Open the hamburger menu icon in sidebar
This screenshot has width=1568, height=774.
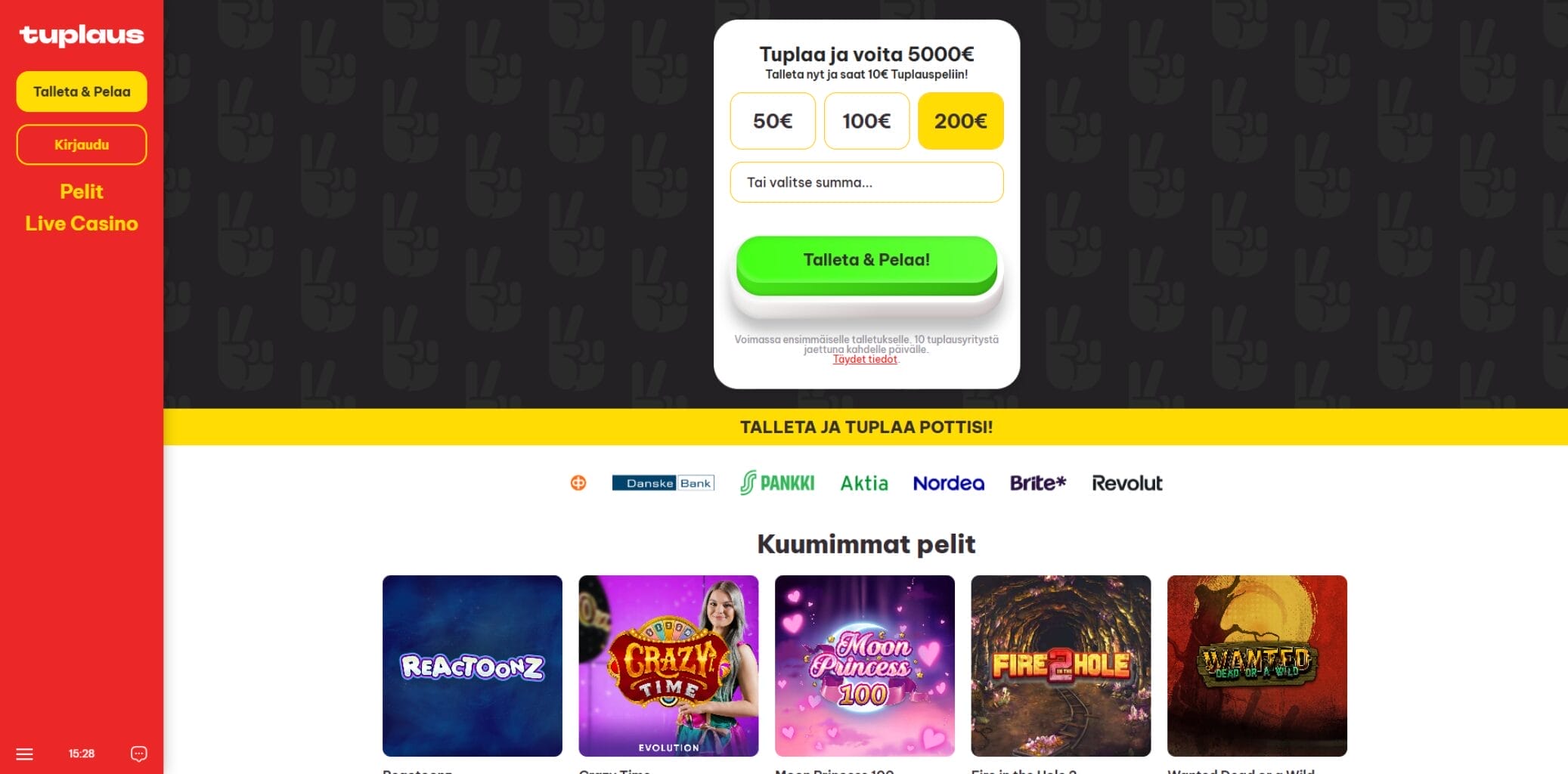[x=24, y=754]
